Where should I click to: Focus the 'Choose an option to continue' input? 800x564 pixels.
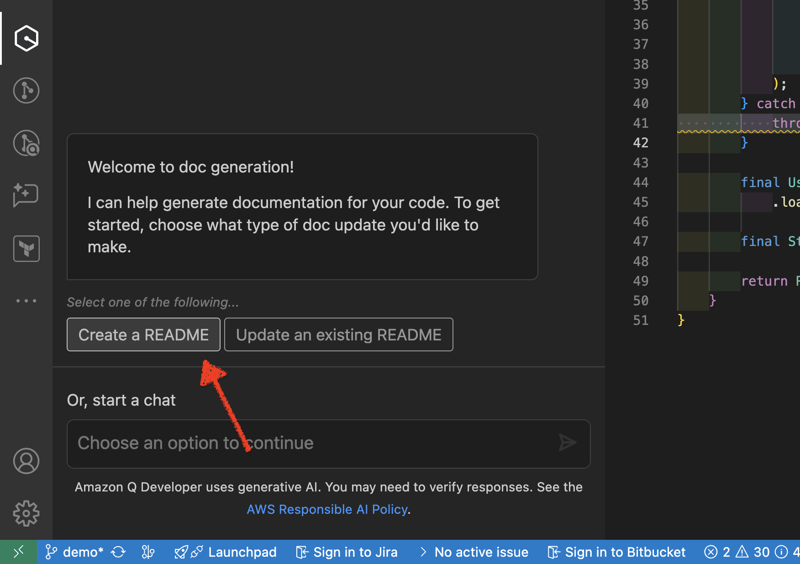[329, 444]
